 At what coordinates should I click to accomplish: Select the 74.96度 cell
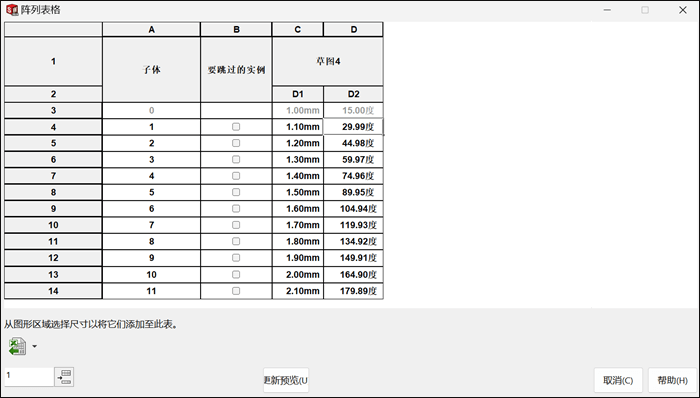[x=353, y=176]
